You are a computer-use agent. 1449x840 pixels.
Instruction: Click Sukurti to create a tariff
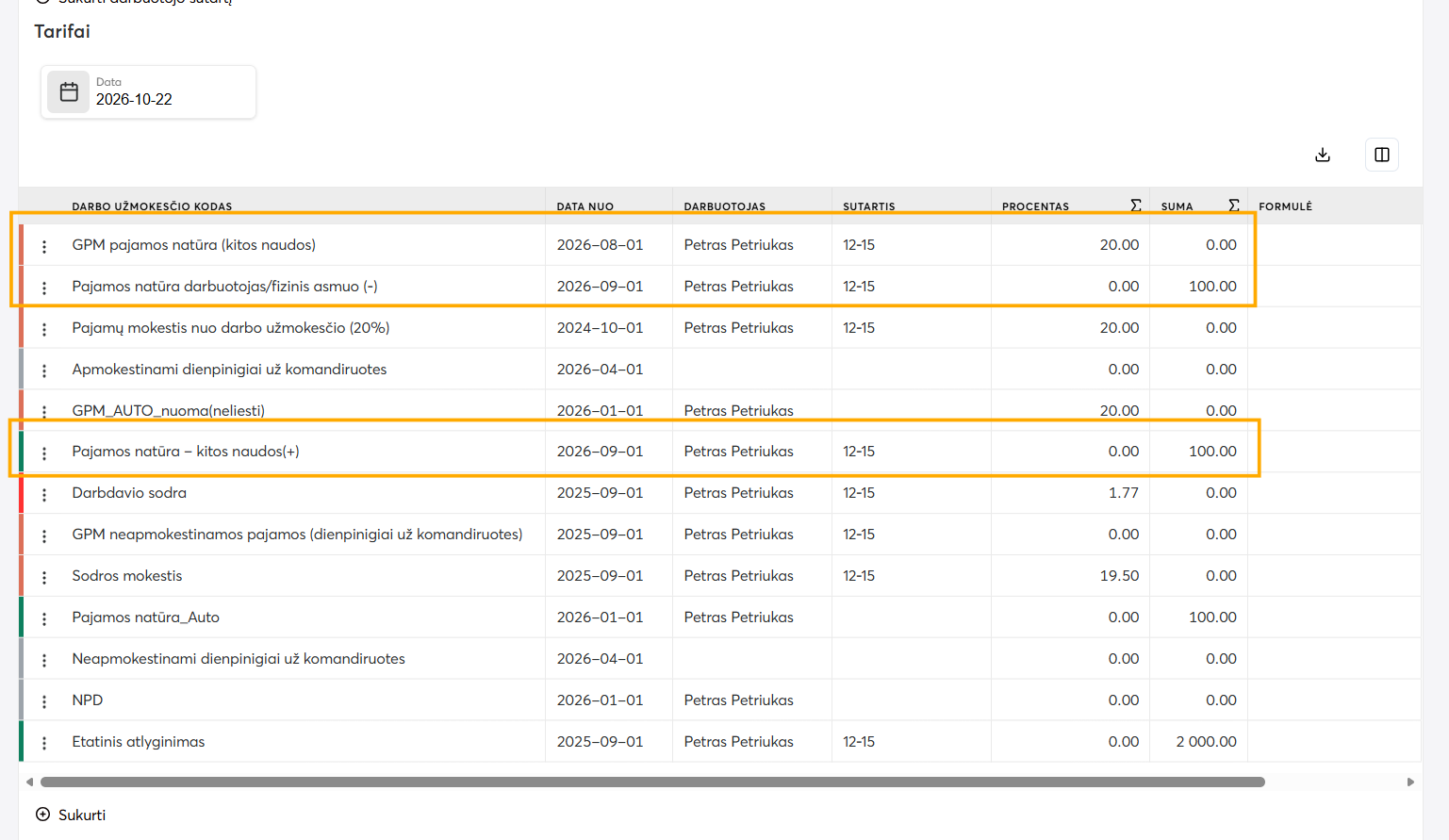pos(71,815)
